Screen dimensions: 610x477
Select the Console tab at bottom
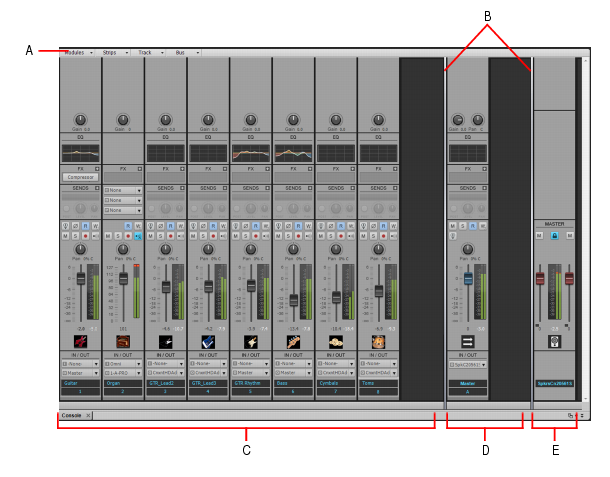(x=72, y=416)
